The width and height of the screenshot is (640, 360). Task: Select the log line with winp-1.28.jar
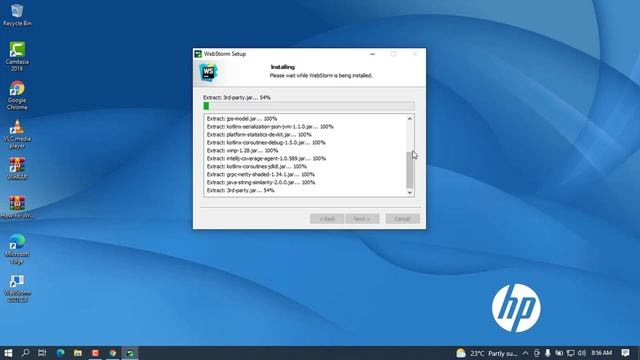tap(242, 151)
